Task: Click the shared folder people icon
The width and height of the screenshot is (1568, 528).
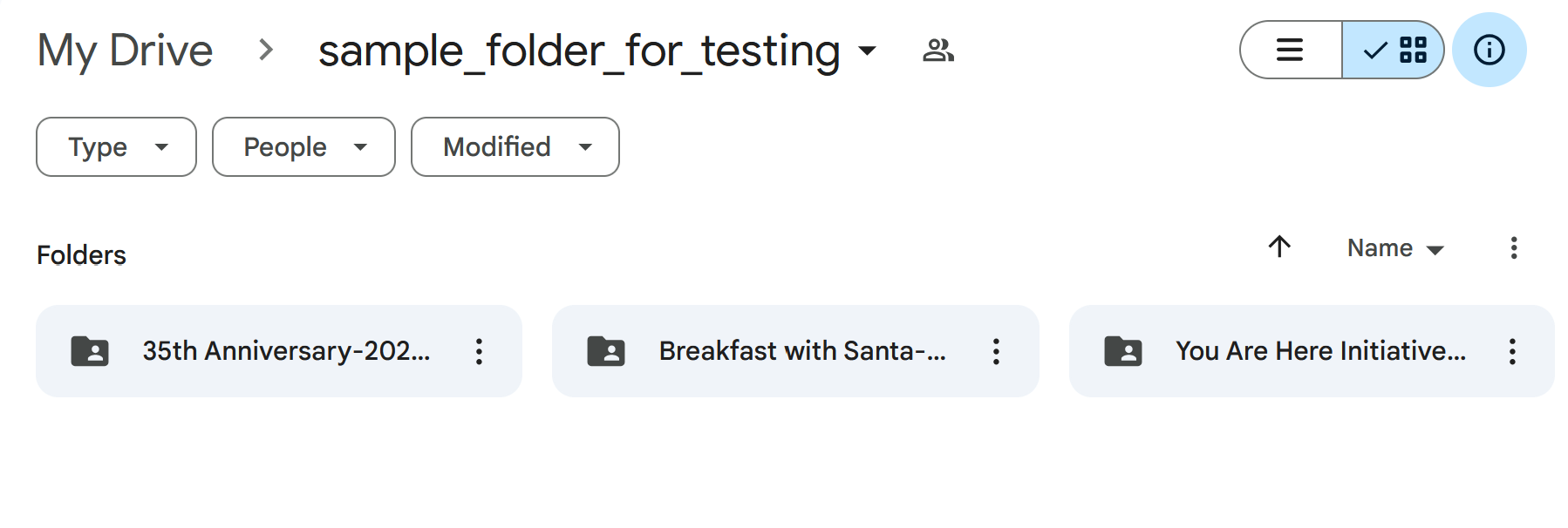Action: [x=938, y=51]
